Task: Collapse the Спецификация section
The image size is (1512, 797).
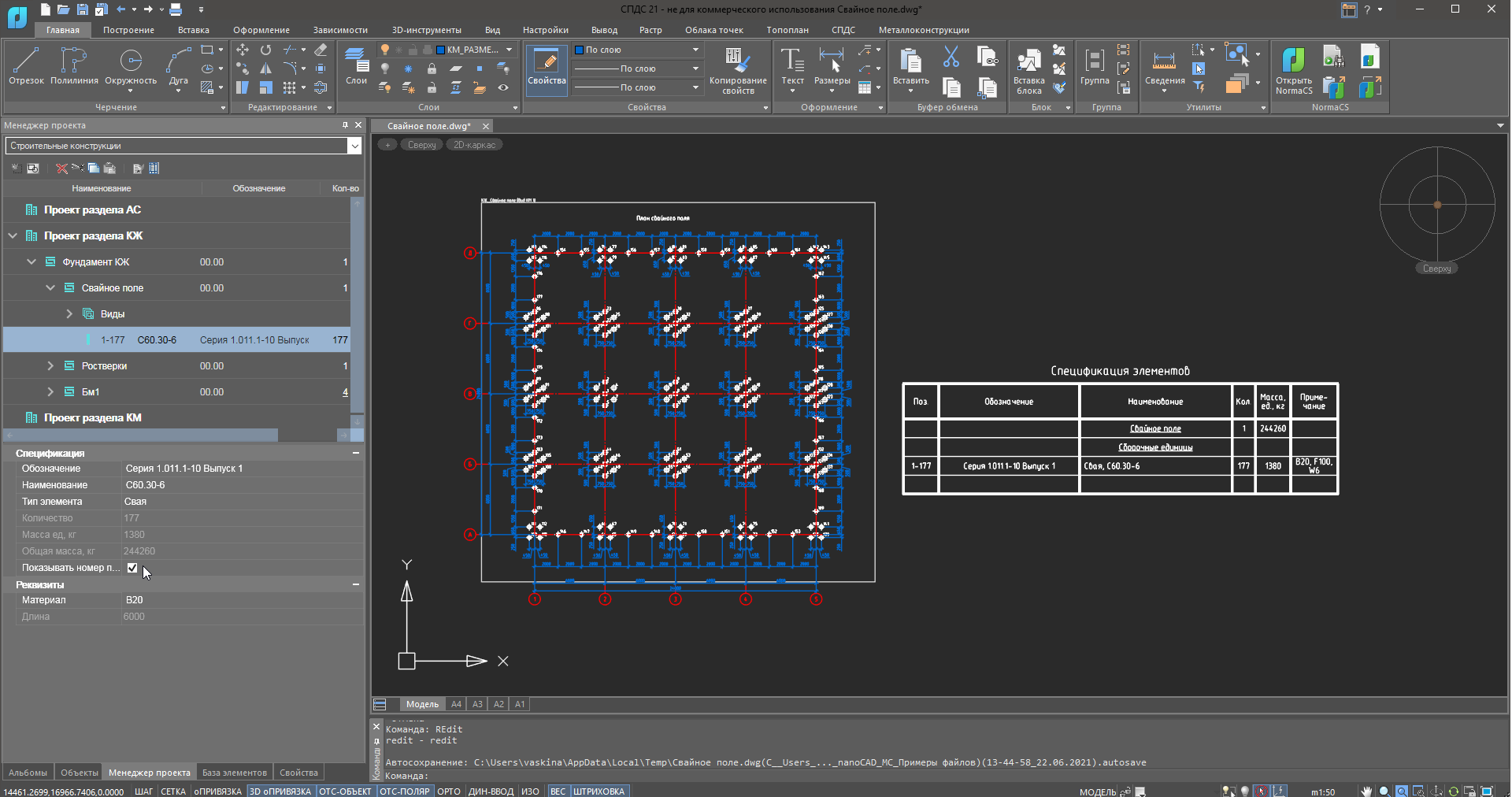Action: (x=356, y=453)
